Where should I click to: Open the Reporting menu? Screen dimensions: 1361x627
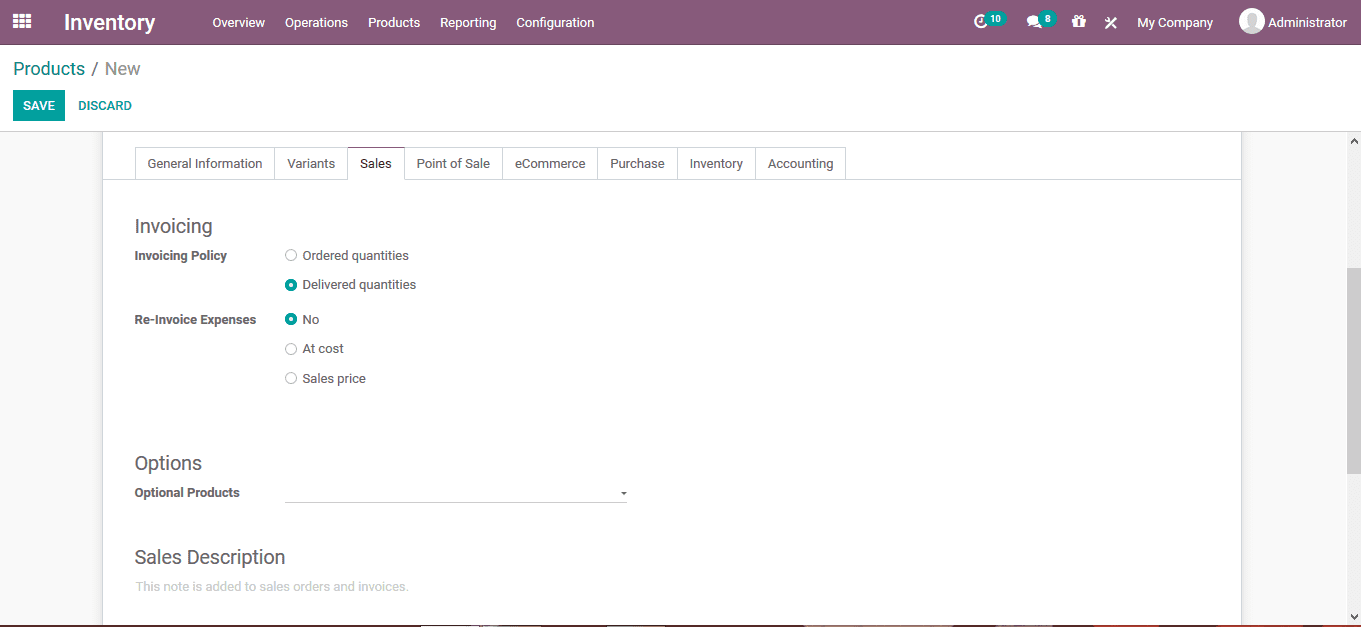click(468, 22)
